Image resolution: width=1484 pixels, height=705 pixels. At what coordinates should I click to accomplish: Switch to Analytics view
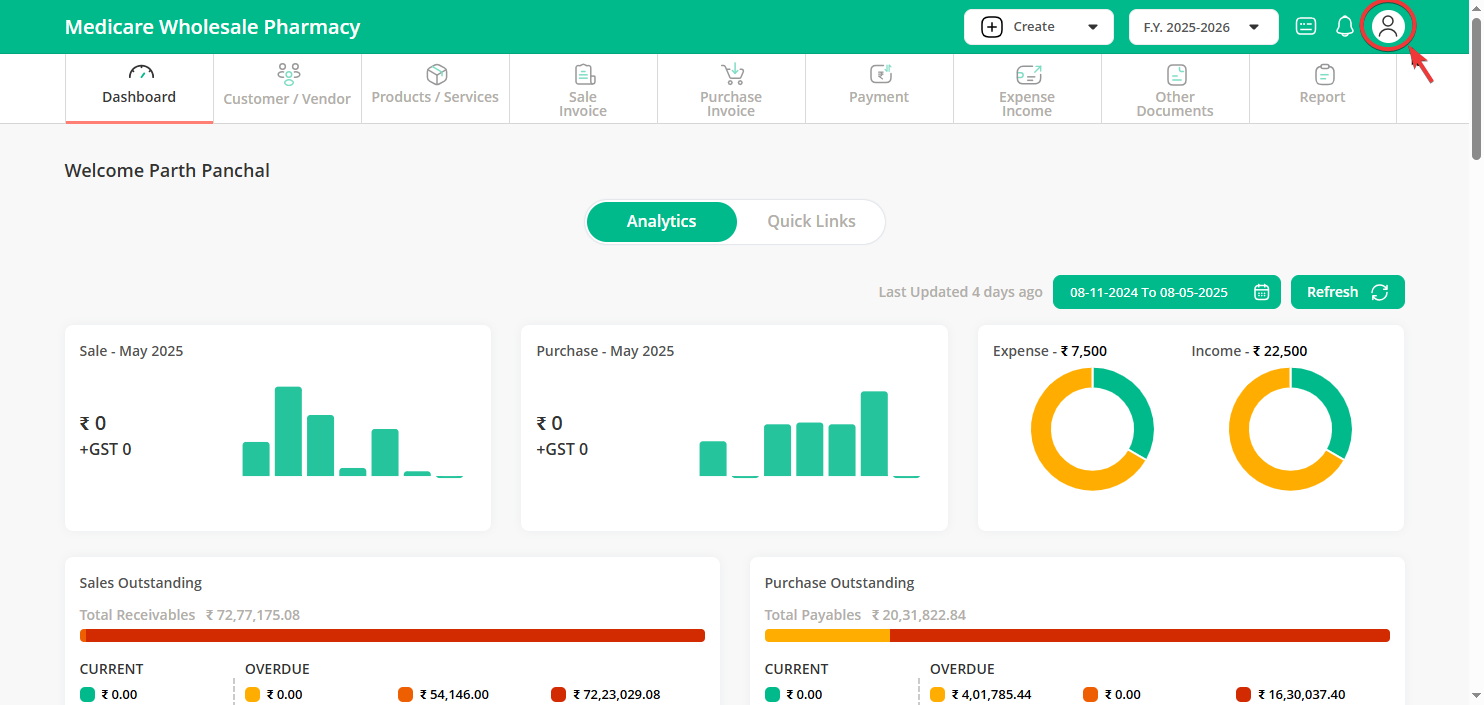tap(661, 222)
